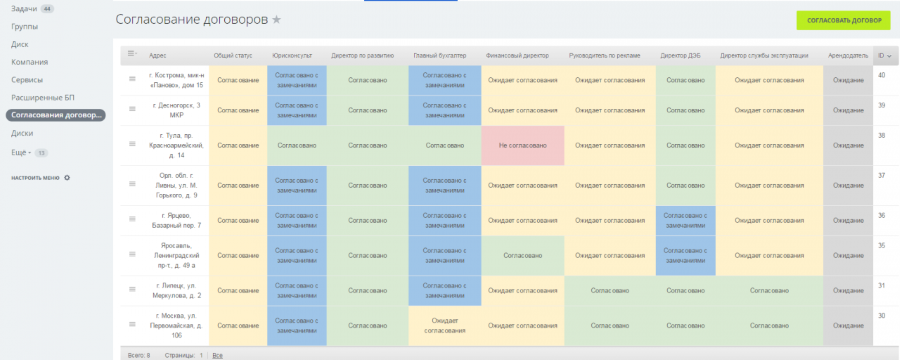Open row menu icon for Липецк row

click(132, 289)
